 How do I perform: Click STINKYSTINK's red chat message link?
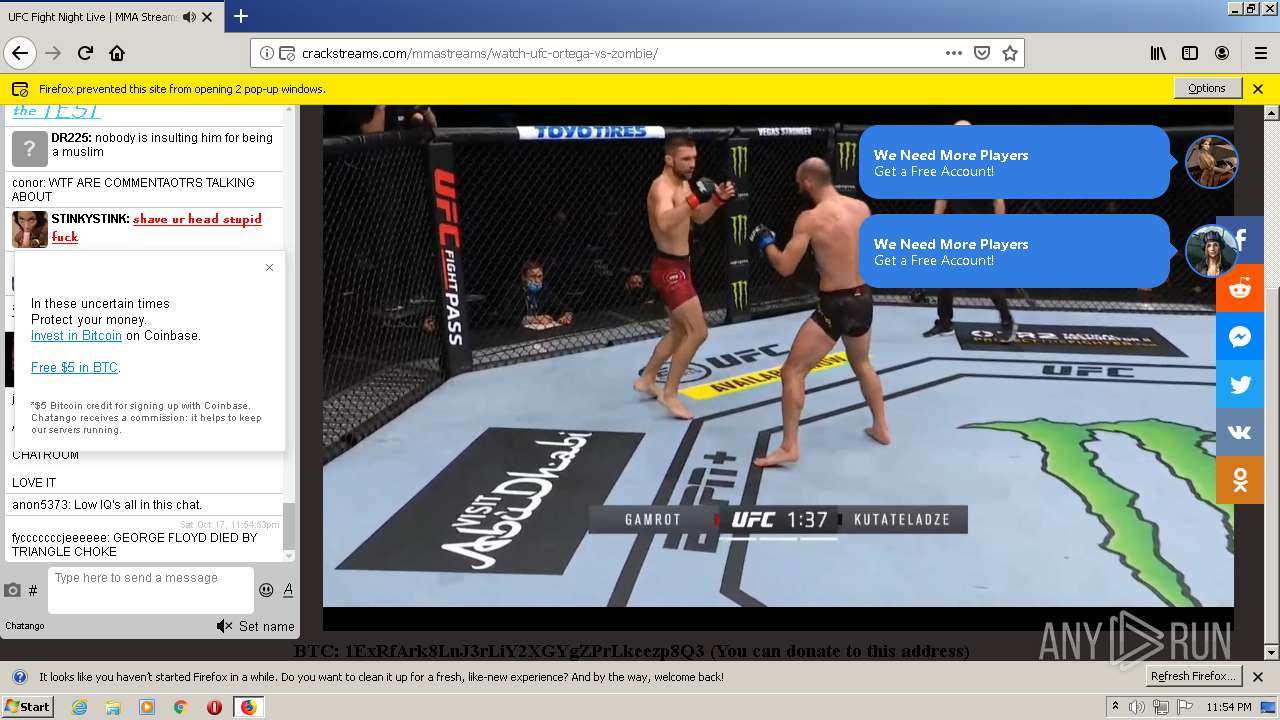click(x=157, y=228)
